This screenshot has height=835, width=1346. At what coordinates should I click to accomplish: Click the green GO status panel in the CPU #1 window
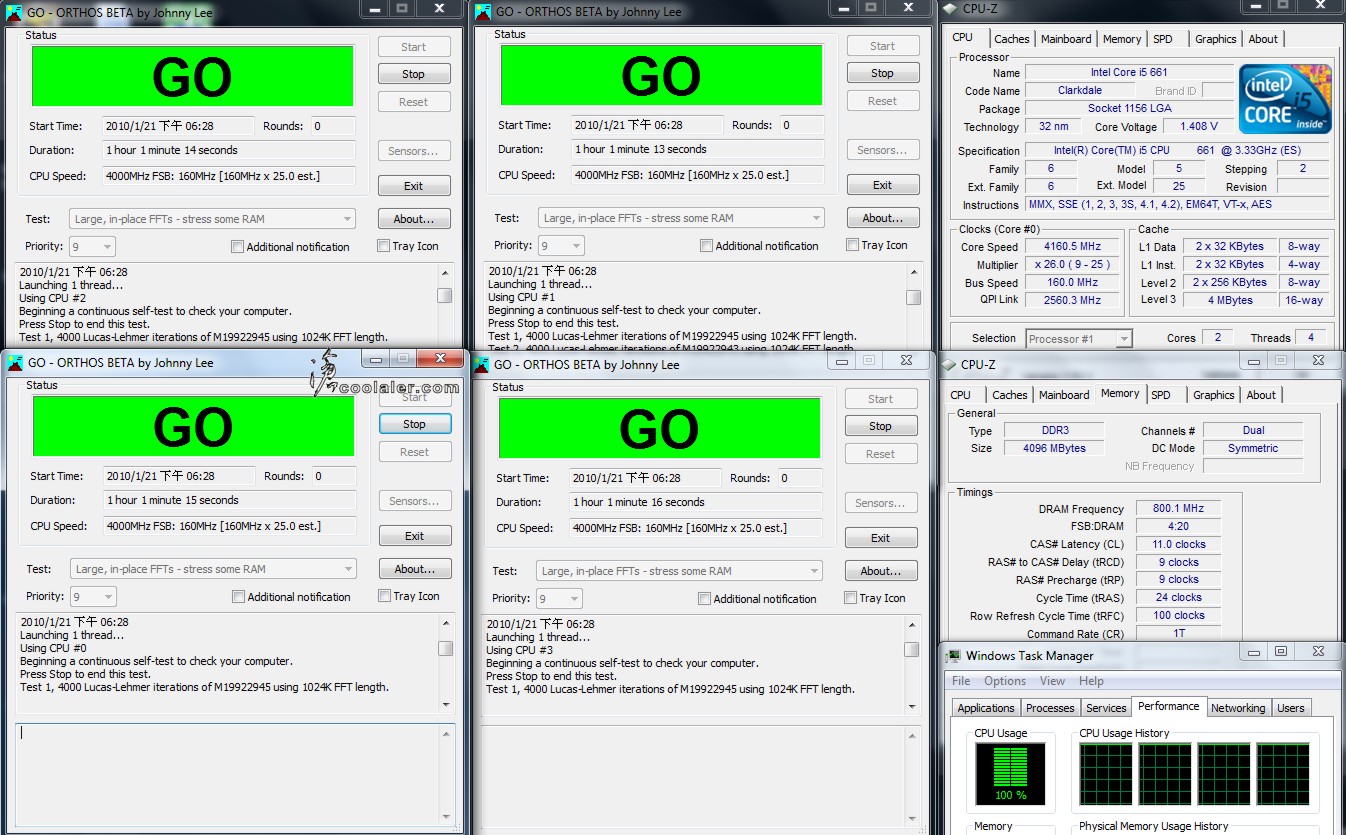(x=661, y=75)
